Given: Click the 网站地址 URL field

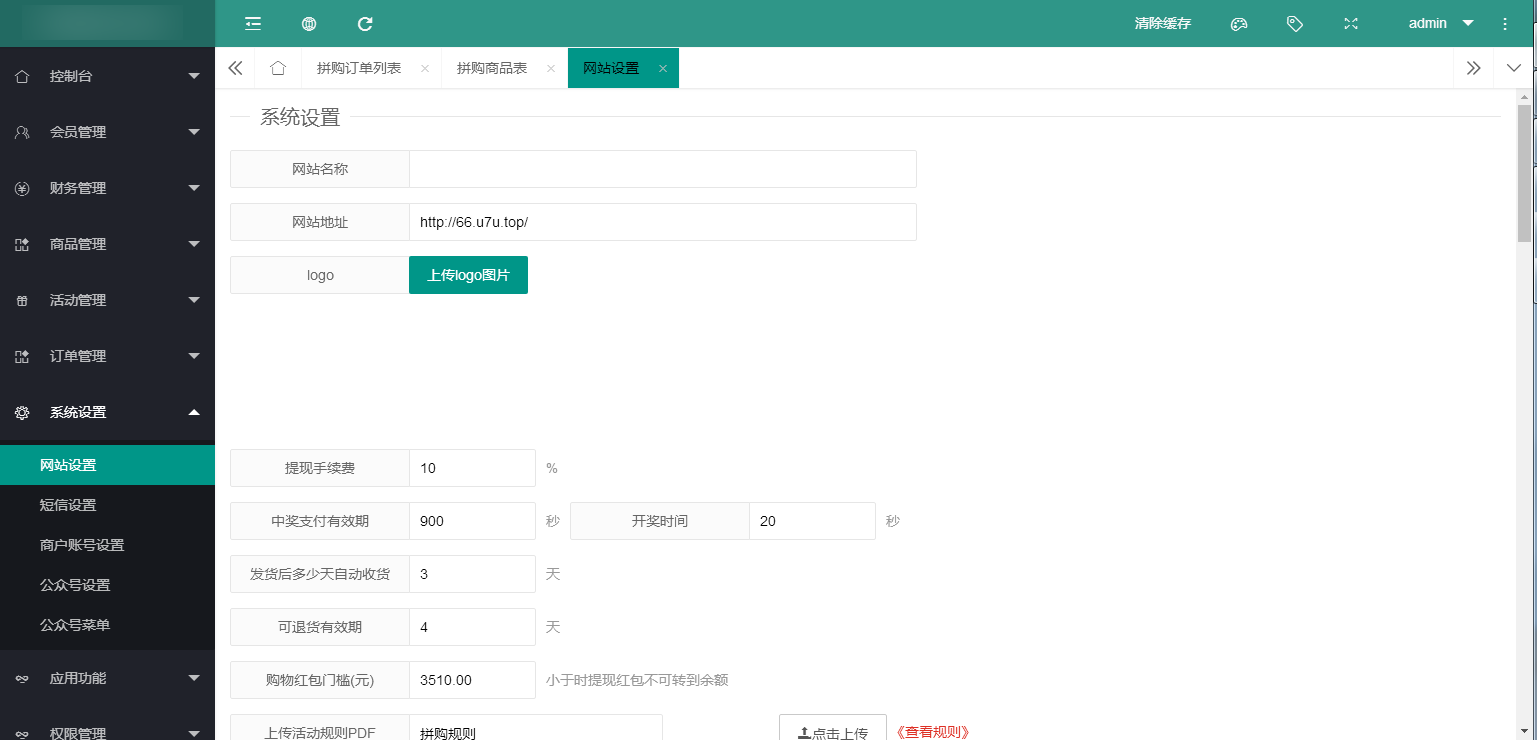Looking at the screenshot, I should (663, 222).
